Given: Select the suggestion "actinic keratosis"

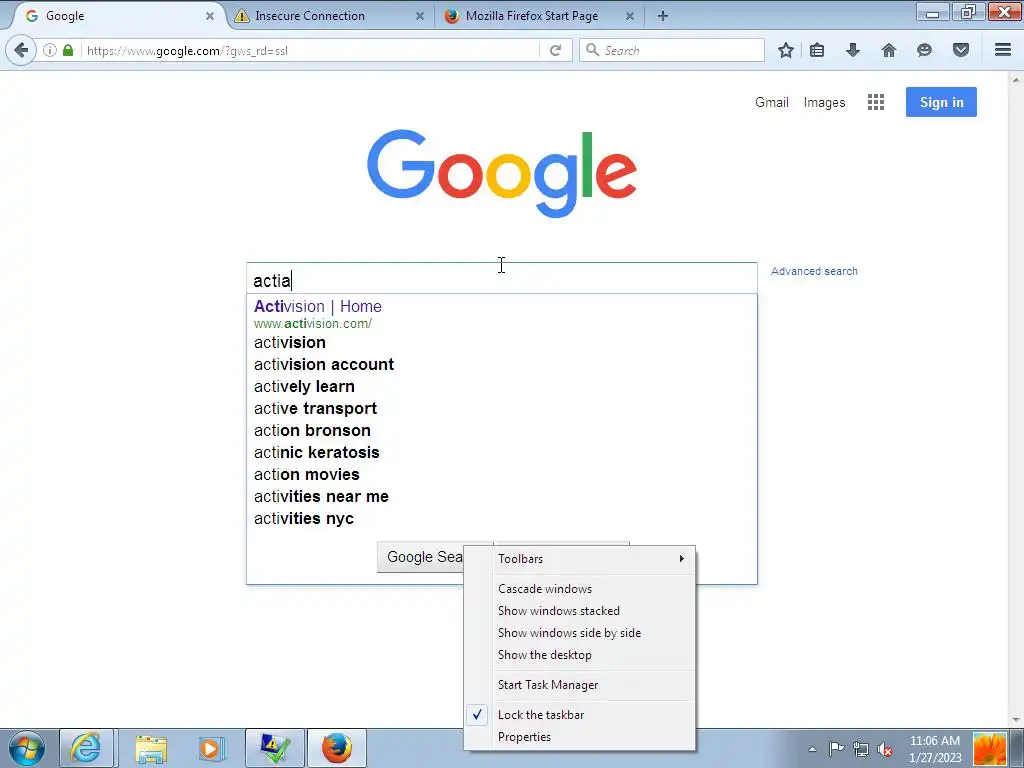Looking at the screenshot, I should (502, 453).
